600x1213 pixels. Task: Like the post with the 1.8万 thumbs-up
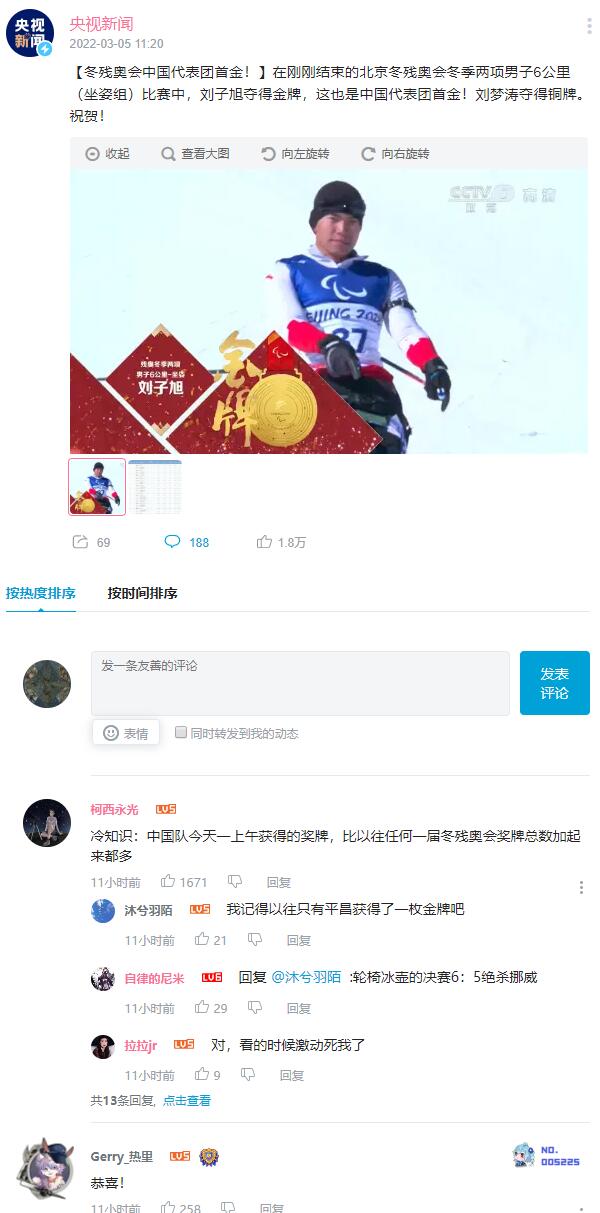click(264, 541)
